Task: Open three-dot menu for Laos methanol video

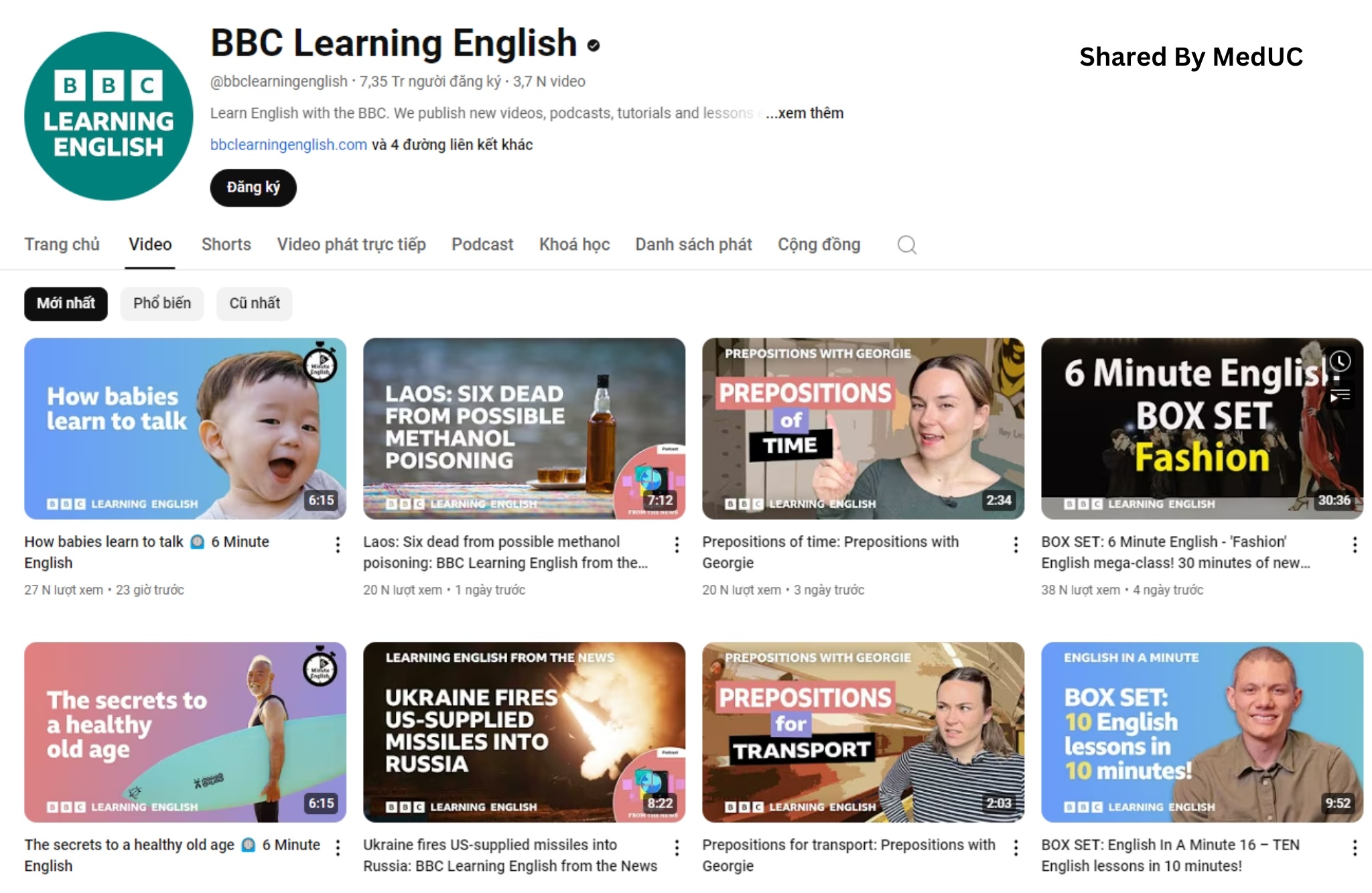Action: pos(677,545)
